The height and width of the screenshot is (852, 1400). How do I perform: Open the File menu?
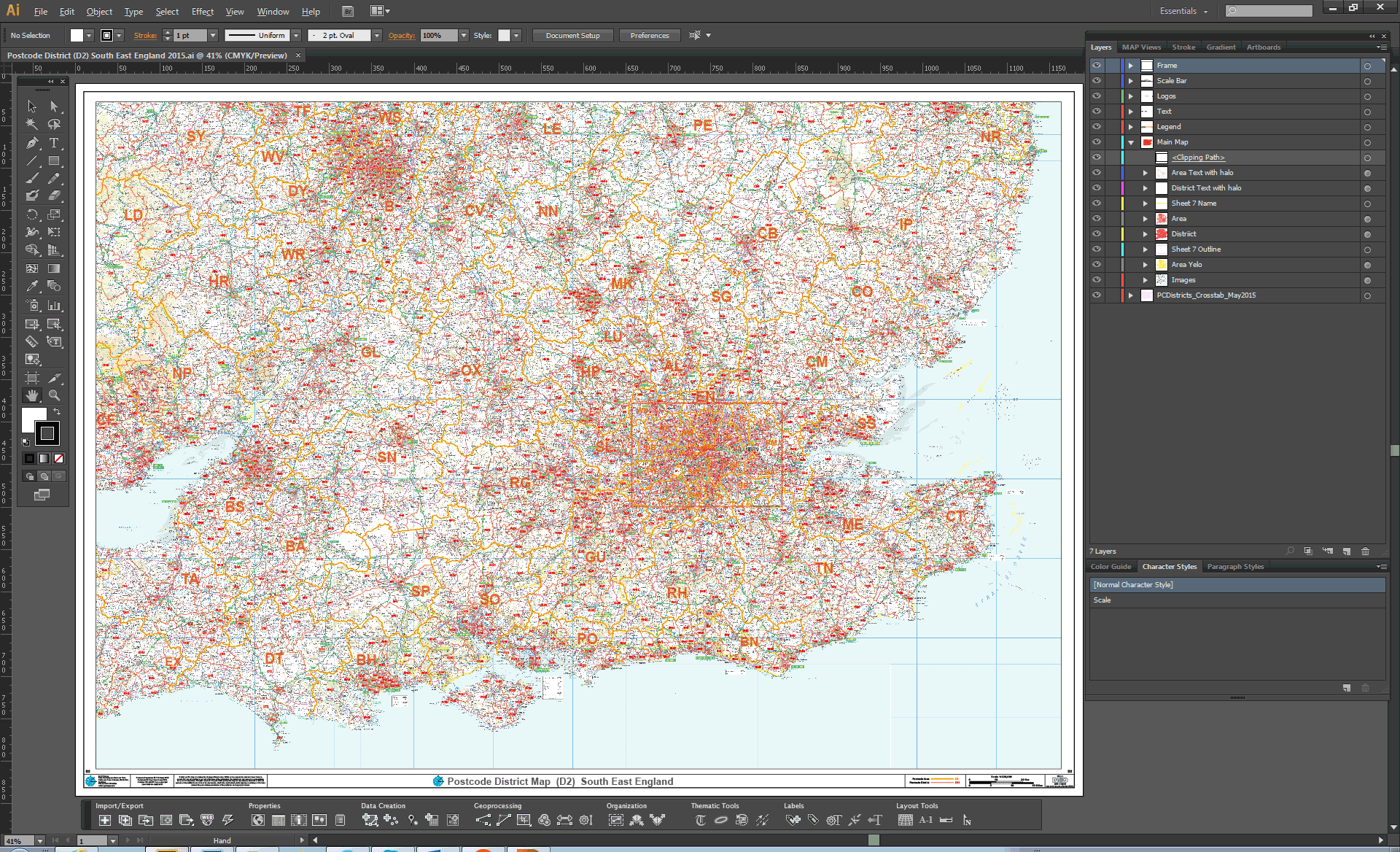41,12
